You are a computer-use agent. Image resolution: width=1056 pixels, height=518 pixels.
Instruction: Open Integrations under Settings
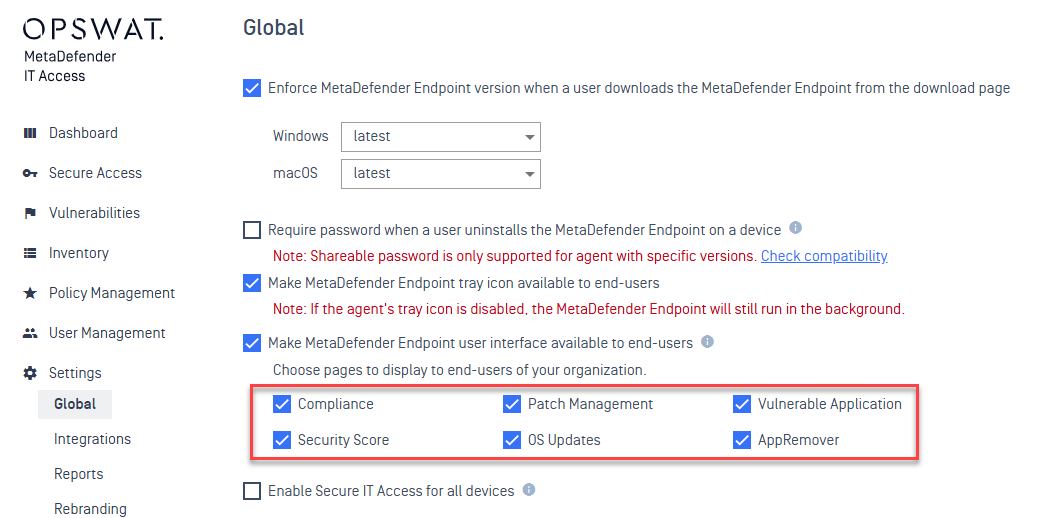point(92,439)
